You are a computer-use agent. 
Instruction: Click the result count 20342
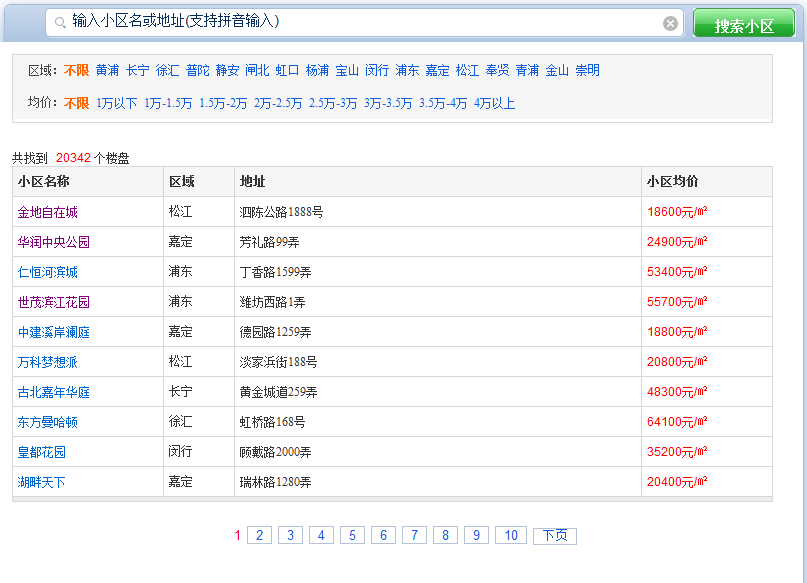[73, 158]
